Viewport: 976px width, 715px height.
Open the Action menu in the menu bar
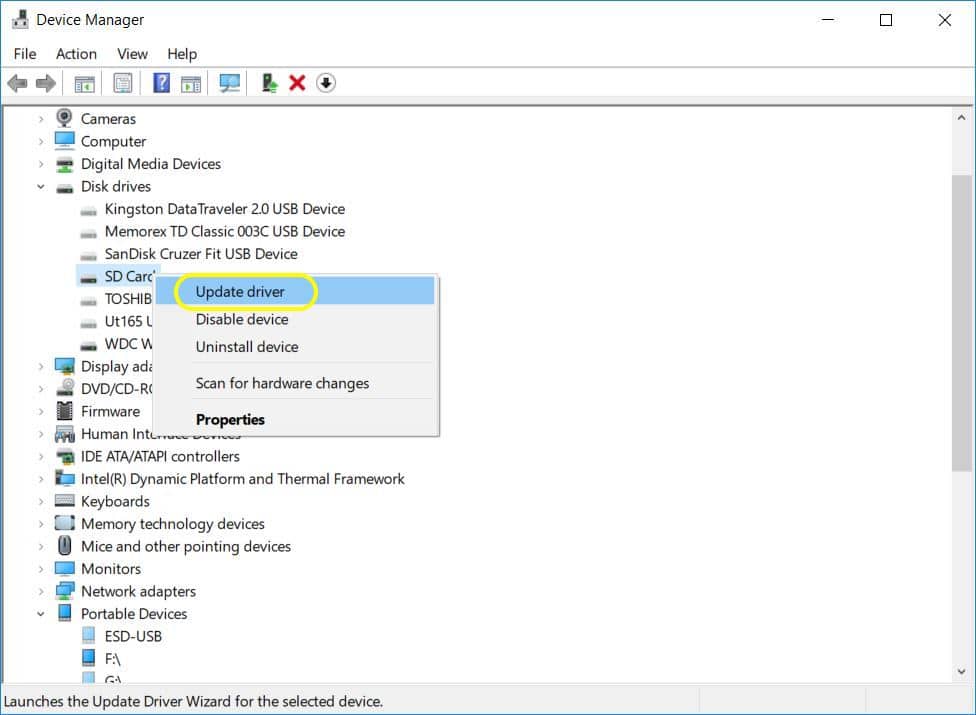pos(76,54)
